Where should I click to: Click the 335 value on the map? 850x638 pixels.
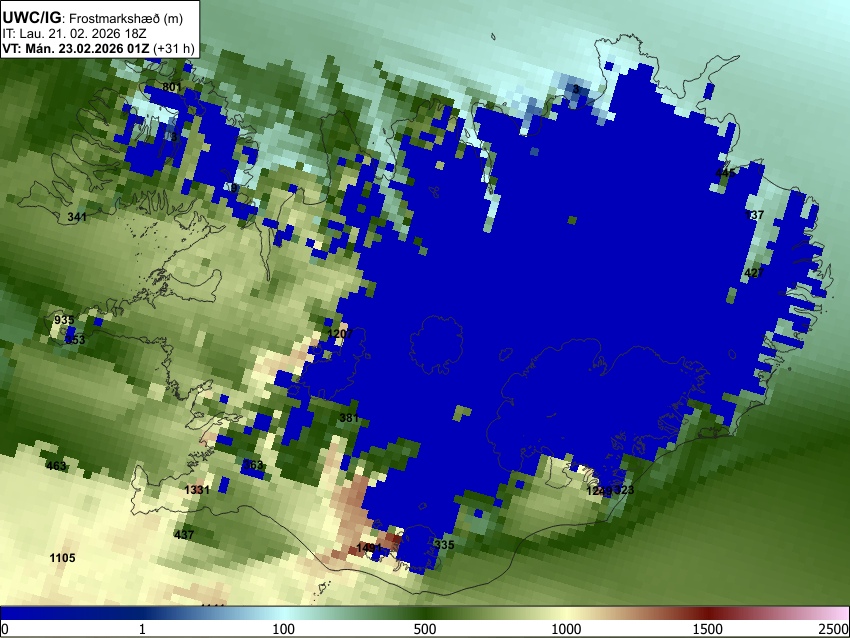click(x=444, y=545)
